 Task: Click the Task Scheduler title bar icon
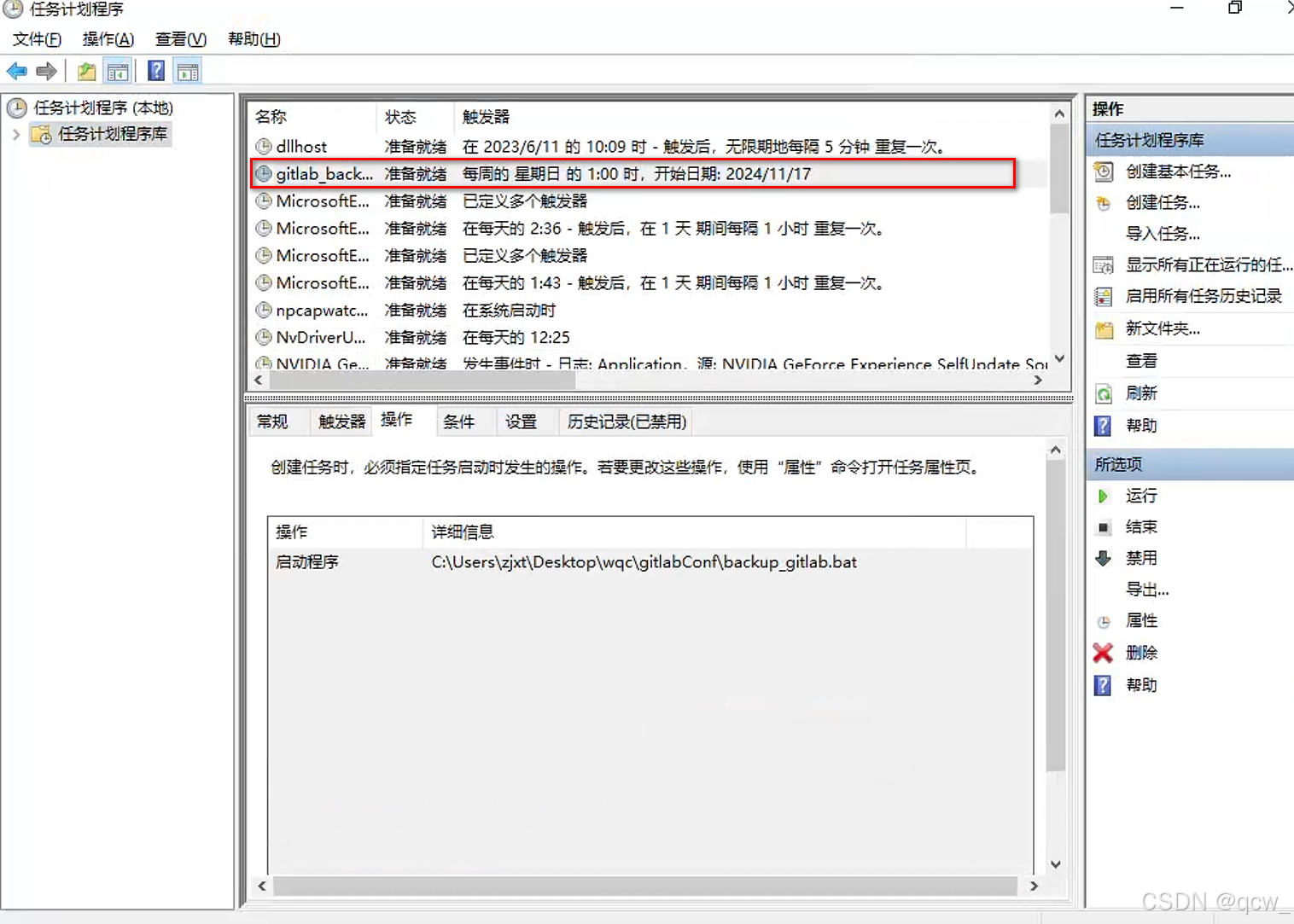13,9
